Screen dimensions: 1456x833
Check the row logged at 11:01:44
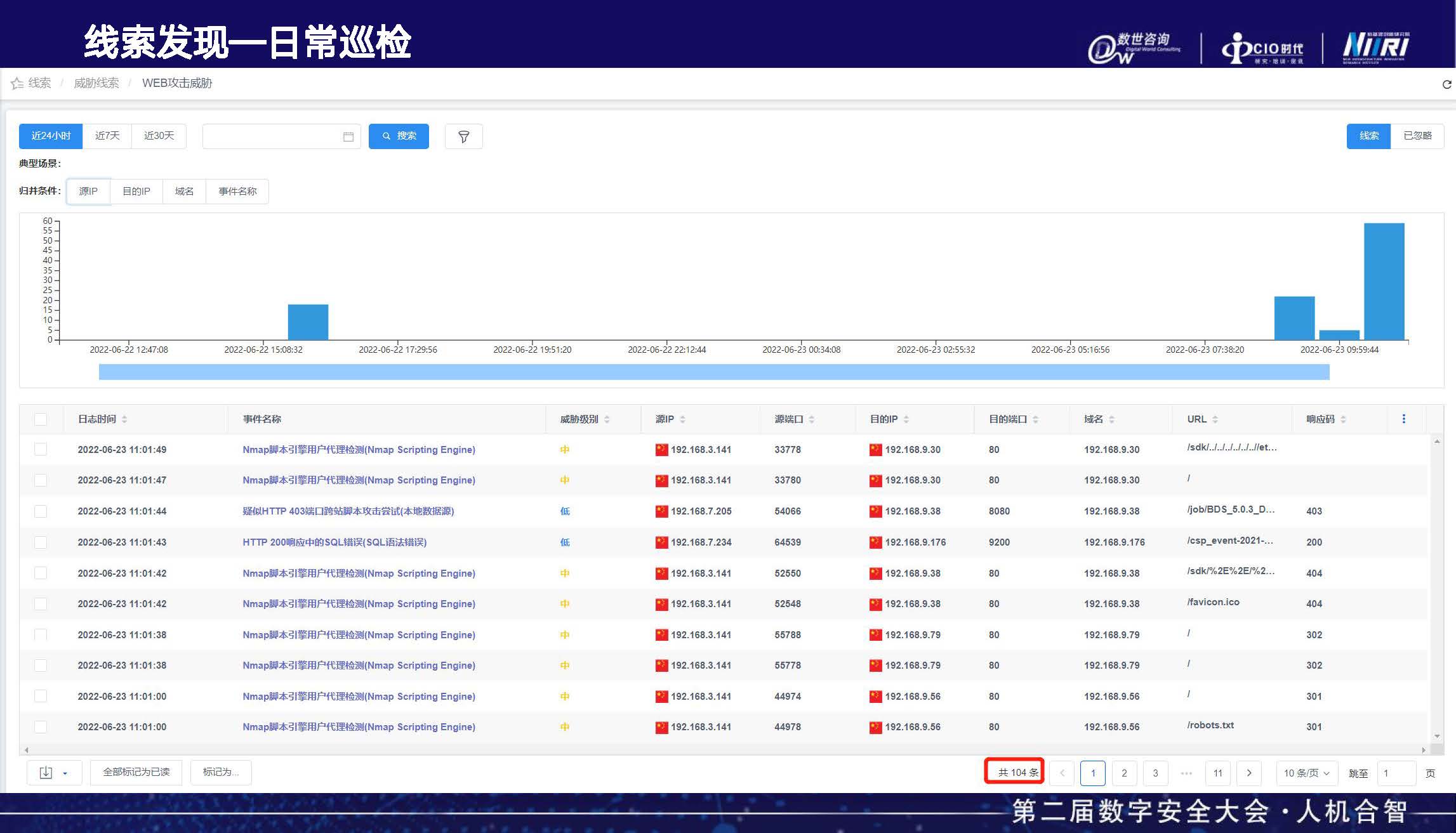(41, 511)
